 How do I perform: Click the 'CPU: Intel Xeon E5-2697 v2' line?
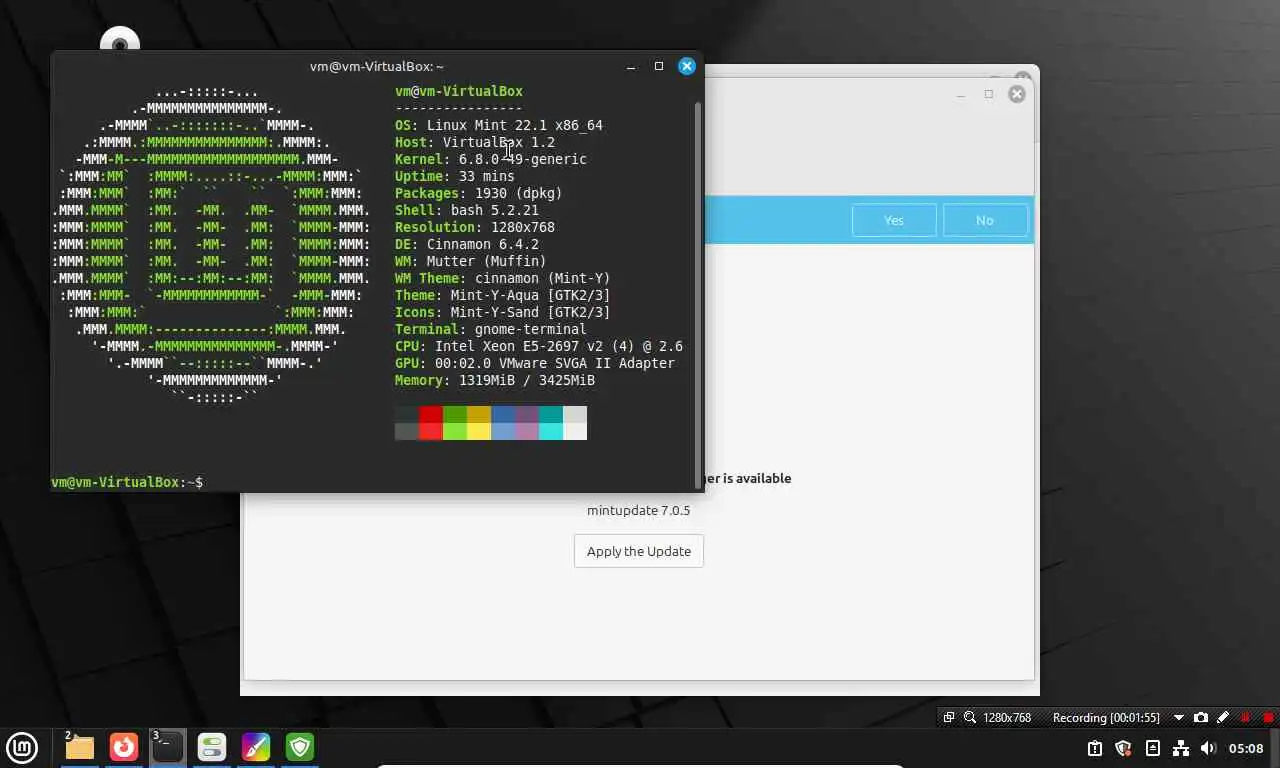[539, 346]
